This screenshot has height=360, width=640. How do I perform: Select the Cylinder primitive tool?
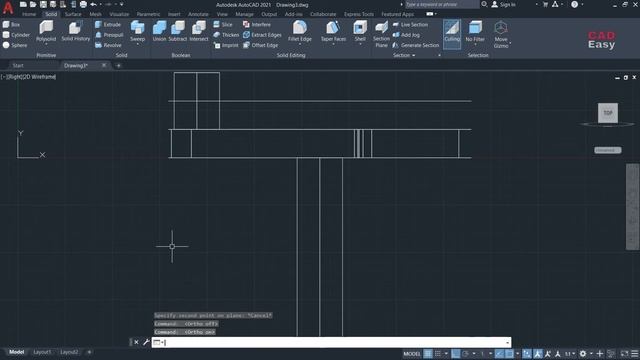coord(16,35)
